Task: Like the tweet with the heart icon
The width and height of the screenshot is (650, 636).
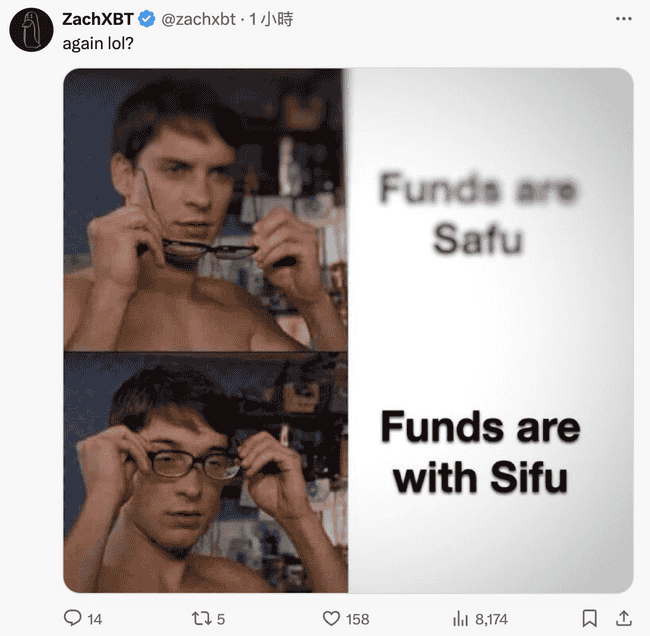Action: coord(331,619)
